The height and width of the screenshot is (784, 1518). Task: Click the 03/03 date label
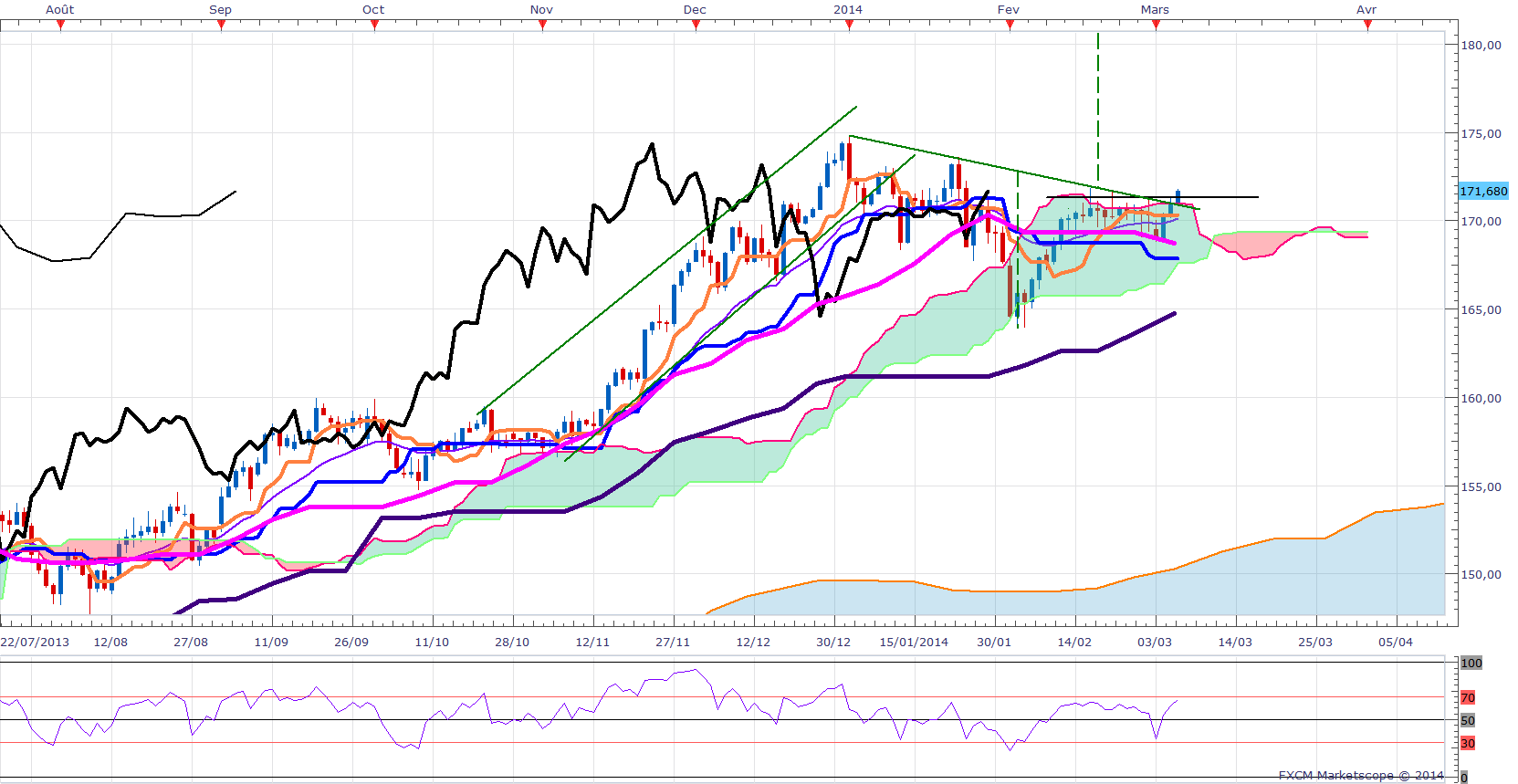pyautogui.click(x=1155, y=642)
